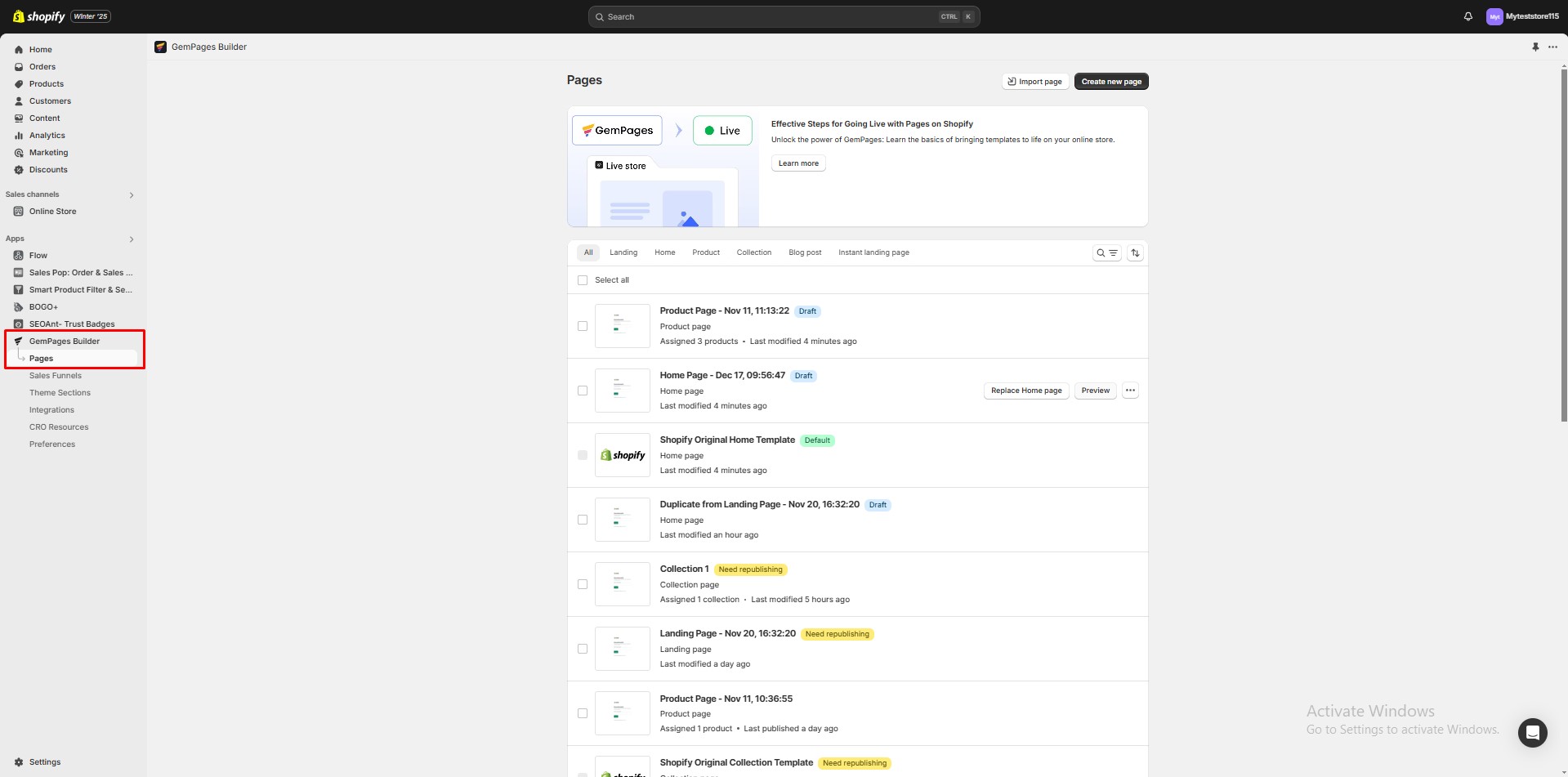Select checkbox for Product Page Nov 11, 11:13:22
This screenshot has height=777, width=1568.
[x=583, y=326]
